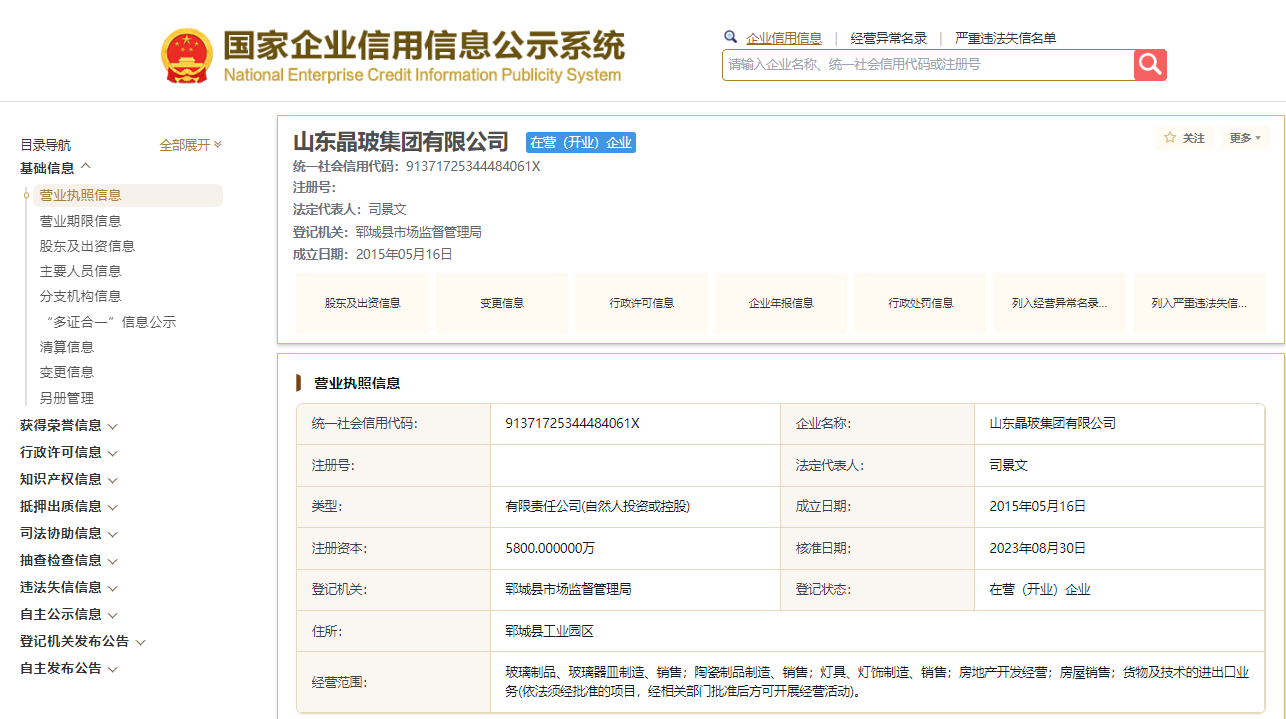Open sidebar item 股东及出资信息

click(87, 246)
